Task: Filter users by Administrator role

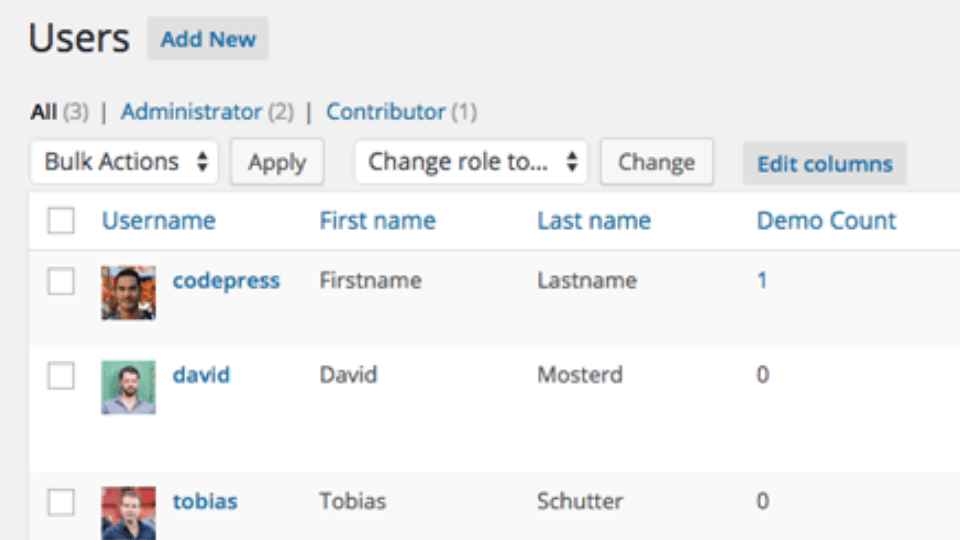Action: coord(191,112)
